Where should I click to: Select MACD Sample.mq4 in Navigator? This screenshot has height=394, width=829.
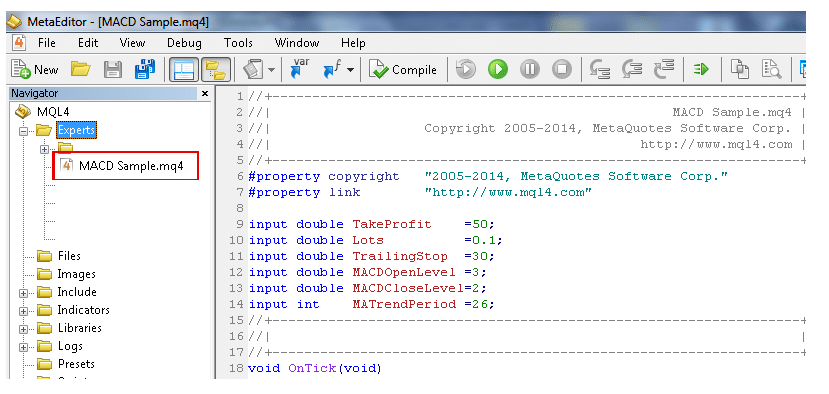(131, 166)
